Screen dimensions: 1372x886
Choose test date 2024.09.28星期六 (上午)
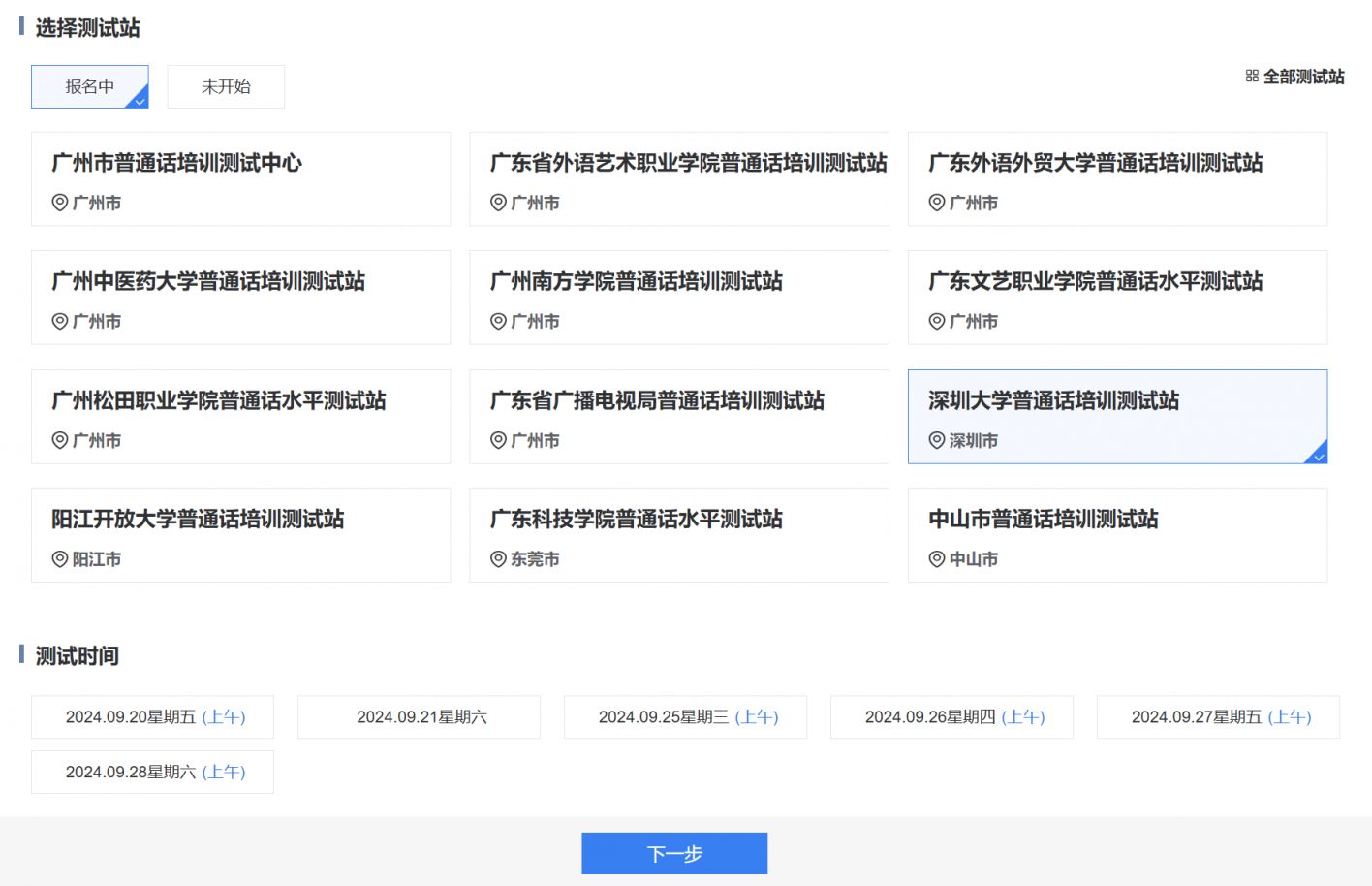pyautogui.click(x=152, y=772)
